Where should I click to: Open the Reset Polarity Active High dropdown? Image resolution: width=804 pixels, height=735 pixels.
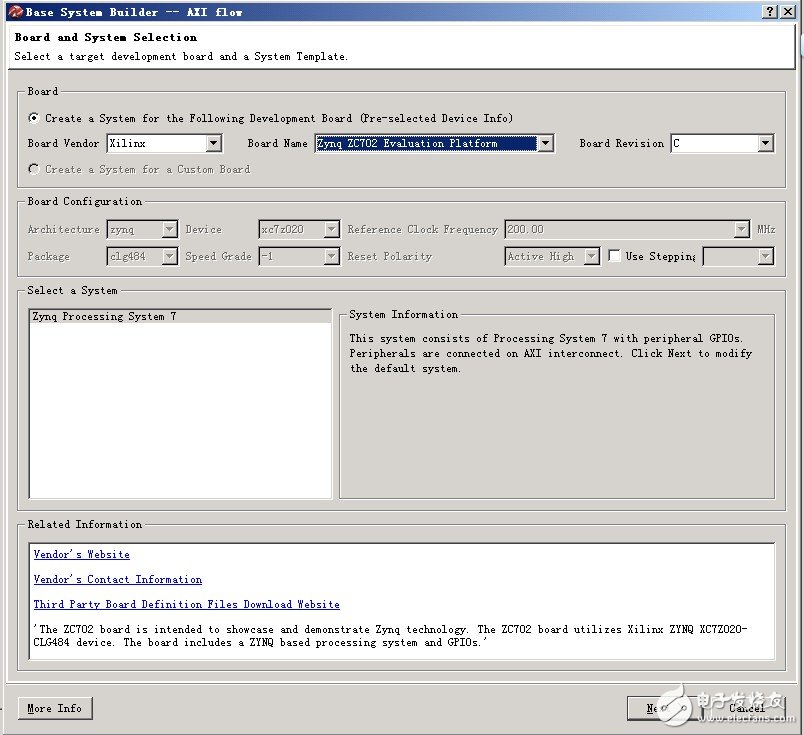click(x=591, y=257)
